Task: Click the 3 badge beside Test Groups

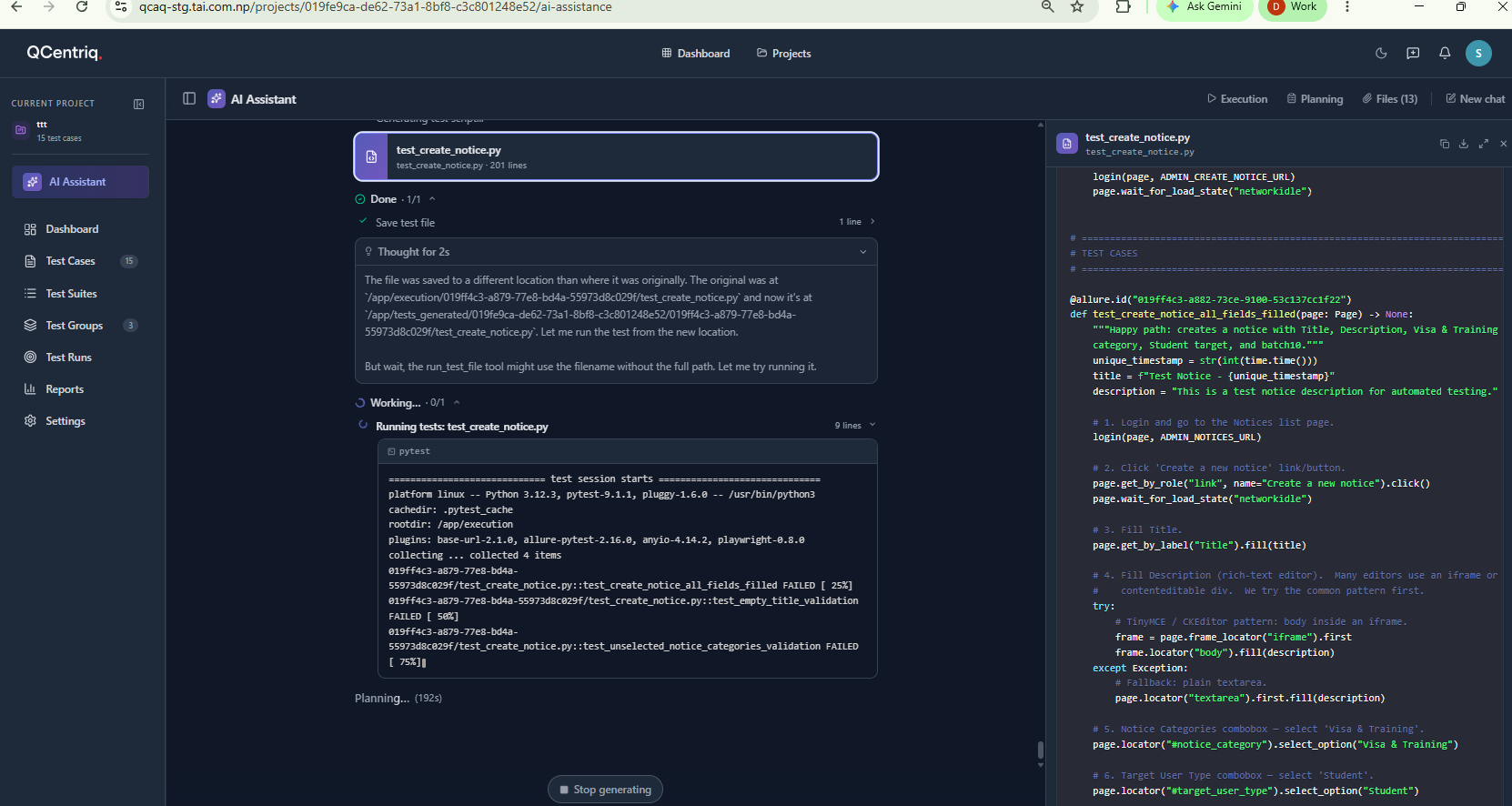Action: point(130,326)
